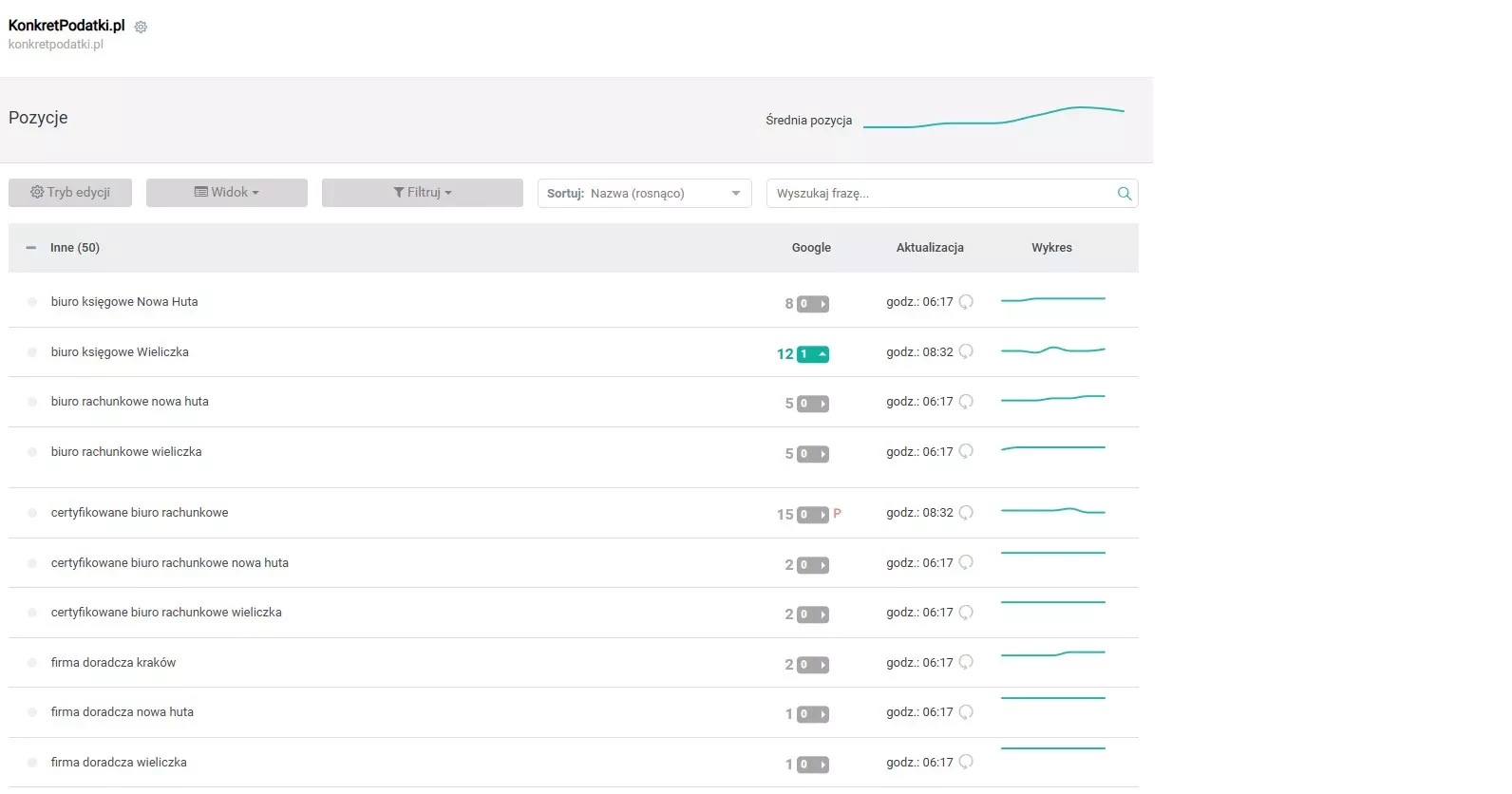Open the Średnia pozycja average chart

993,117
